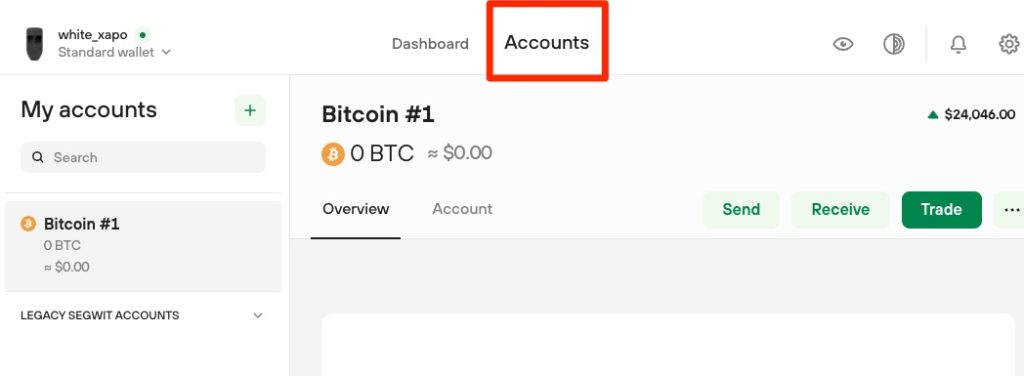
Task: Click the Receive button
Action: 840,210
